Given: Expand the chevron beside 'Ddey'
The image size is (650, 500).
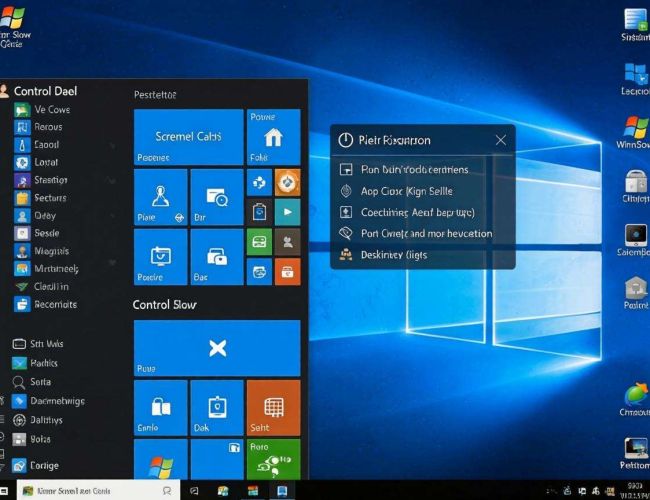Looking at the screenshot, I should click(112, 216).
